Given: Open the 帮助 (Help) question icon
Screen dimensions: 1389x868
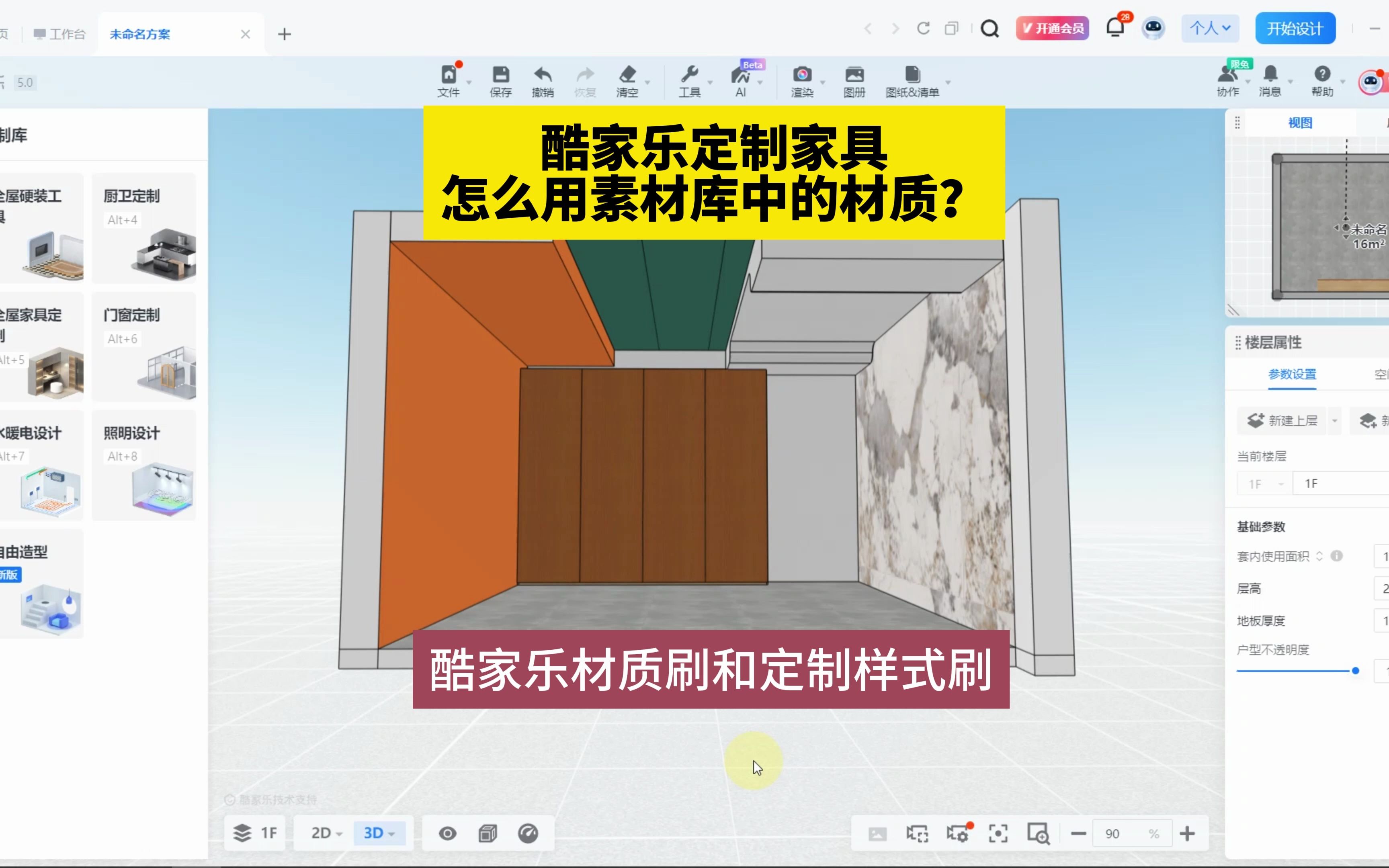Looking at the screenshot, I should (1322, 74).
